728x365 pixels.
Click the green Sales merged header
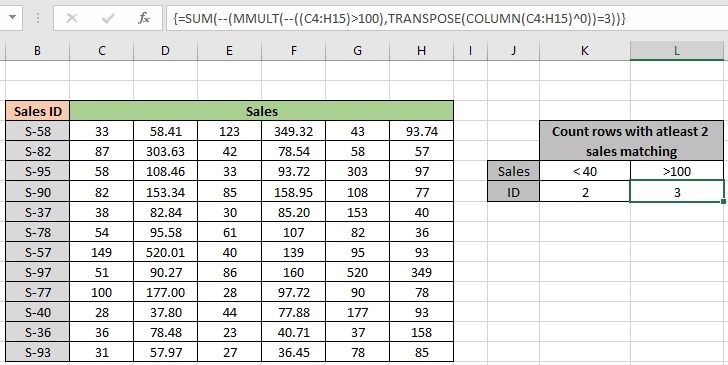tap(261, 111)
